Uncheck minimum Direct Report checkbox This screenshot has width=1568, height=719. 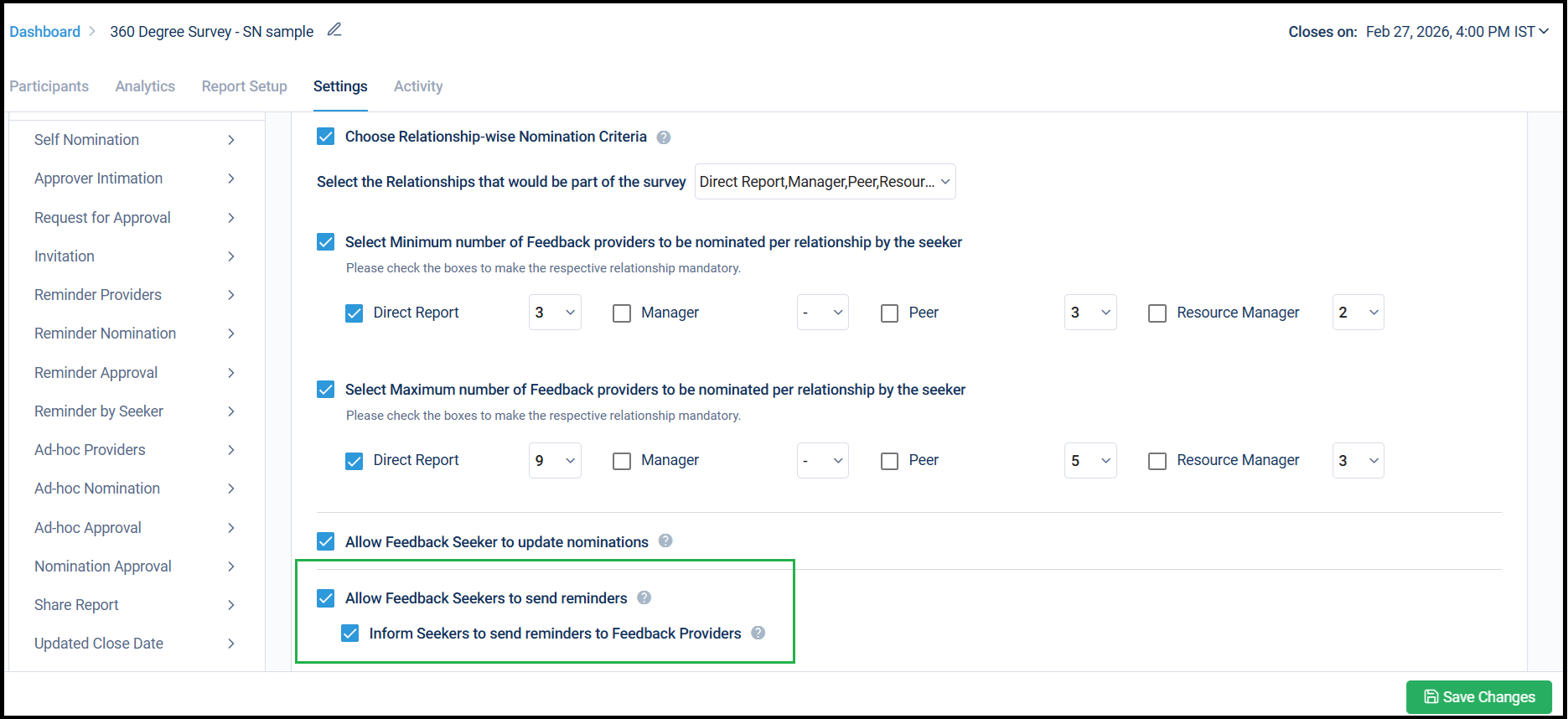click(x=354, y=313)
